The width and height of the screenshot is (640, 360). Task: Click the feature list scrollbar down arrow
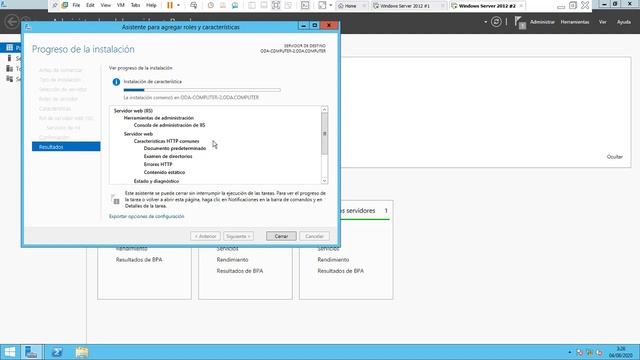click(x=324, y=180)
